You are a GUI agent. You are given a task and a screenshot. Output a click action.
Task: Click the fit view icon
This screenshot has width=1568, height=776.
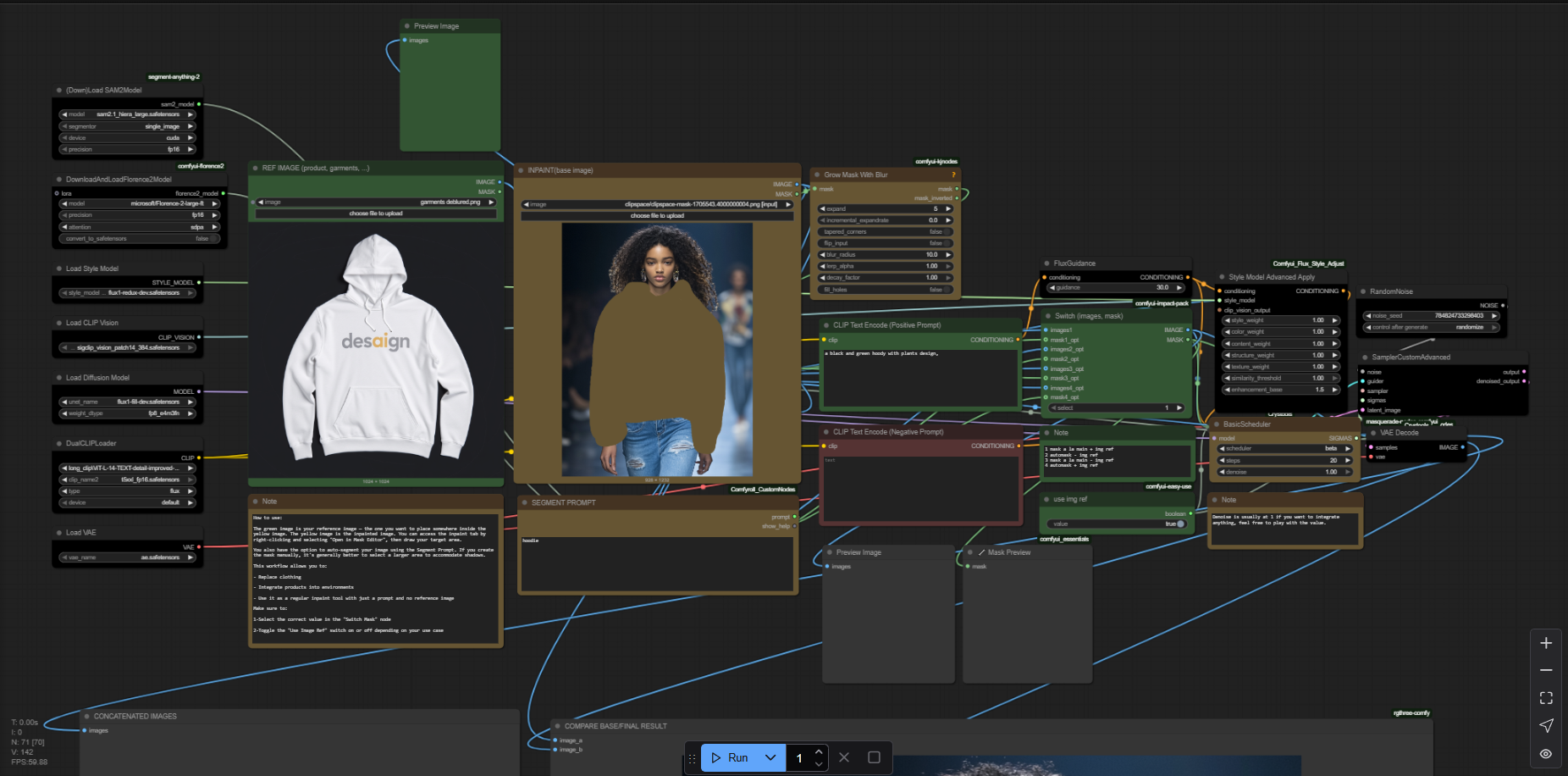pos(1546,698)
